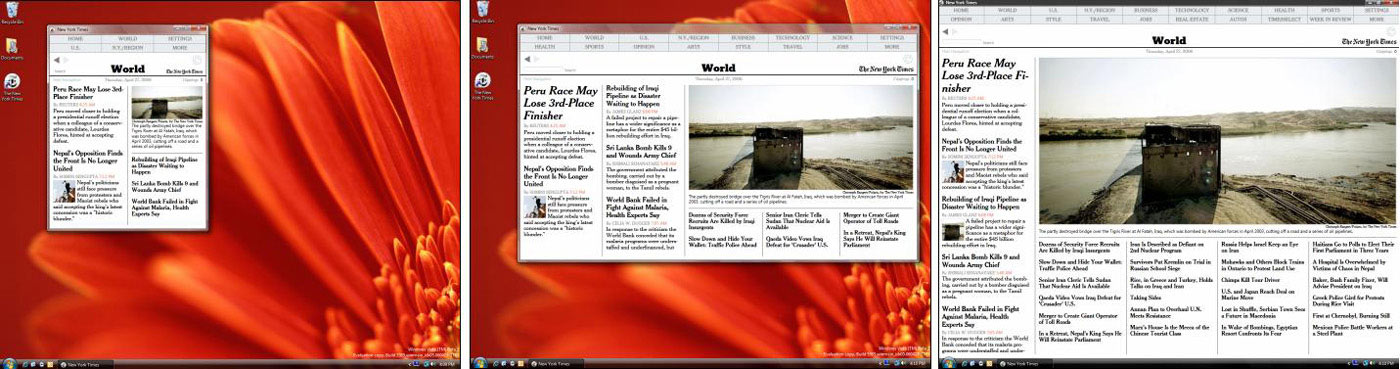Click the round refresh icon in medium reader window
The height and width of the screenshot is (369, 1400).
click(x=908, y=59)
